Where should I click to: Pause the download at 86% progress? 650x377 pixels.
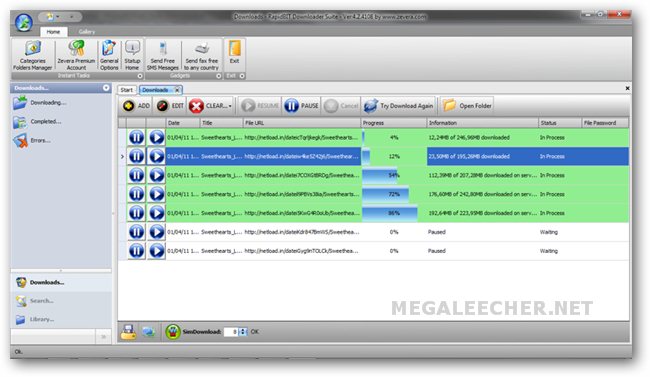[x=136, y=213]
